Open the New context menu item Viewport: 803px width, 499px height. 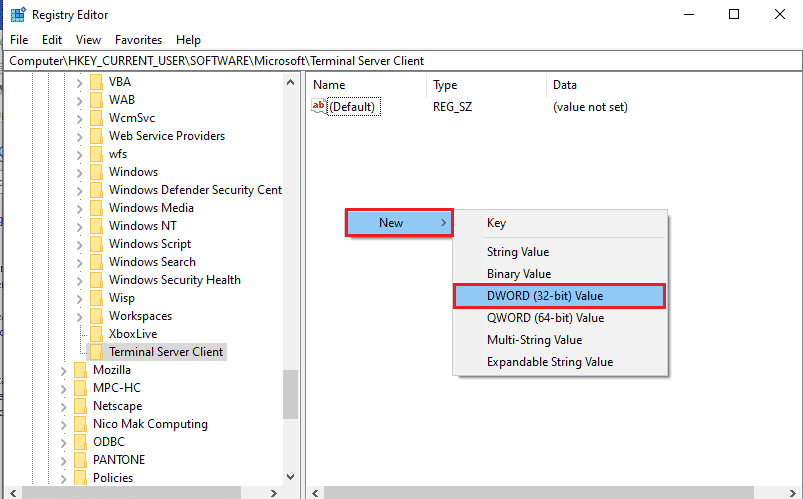coord(399,223)
